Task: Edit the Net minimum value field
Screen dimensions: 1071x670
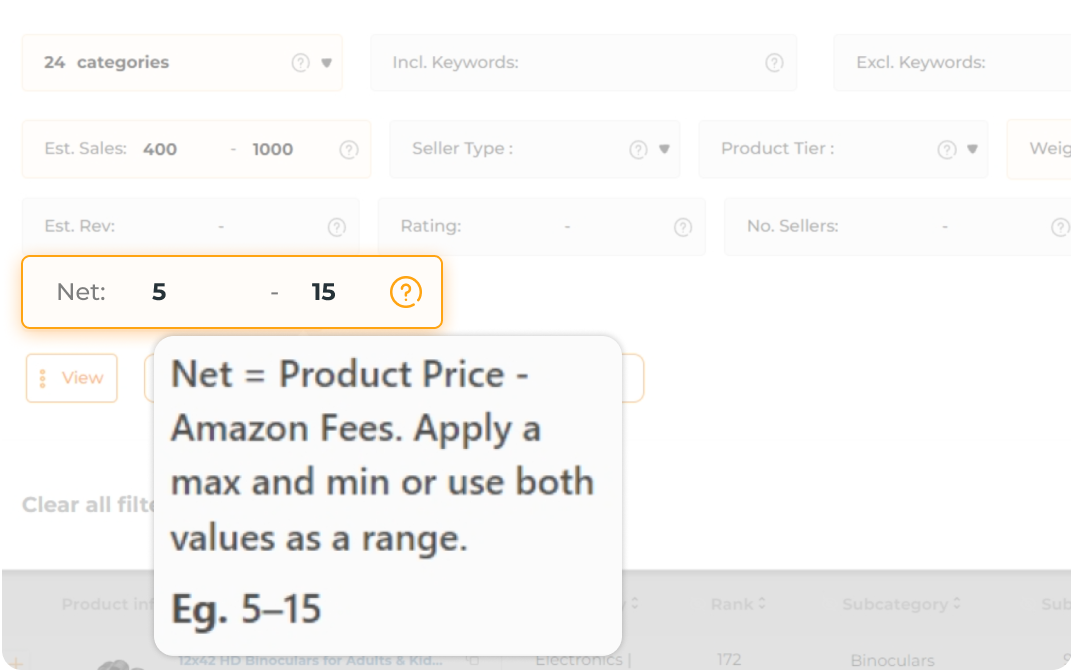Action: [x=158, y=292]
